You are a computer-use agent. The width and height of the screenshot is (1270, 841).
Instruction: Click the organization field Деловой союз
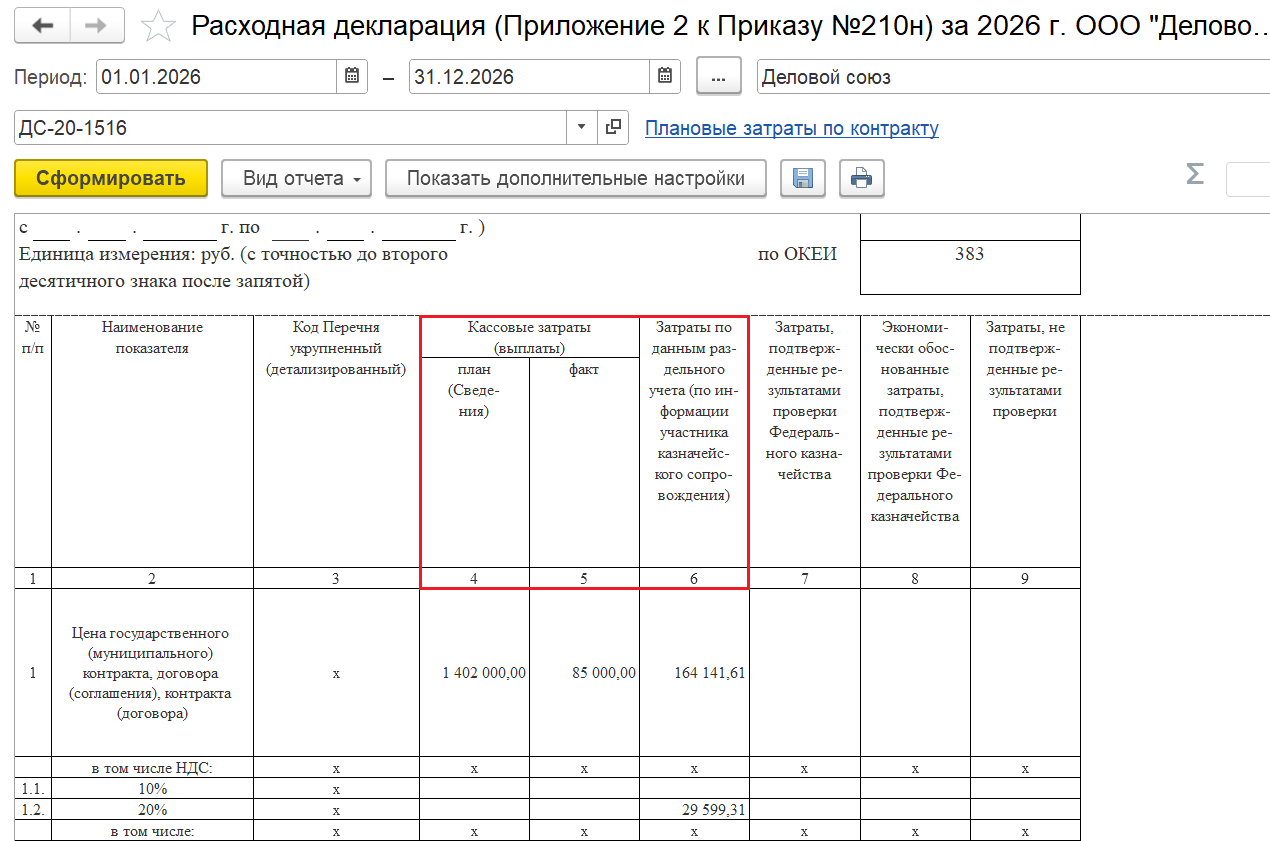click(1013, 77)
